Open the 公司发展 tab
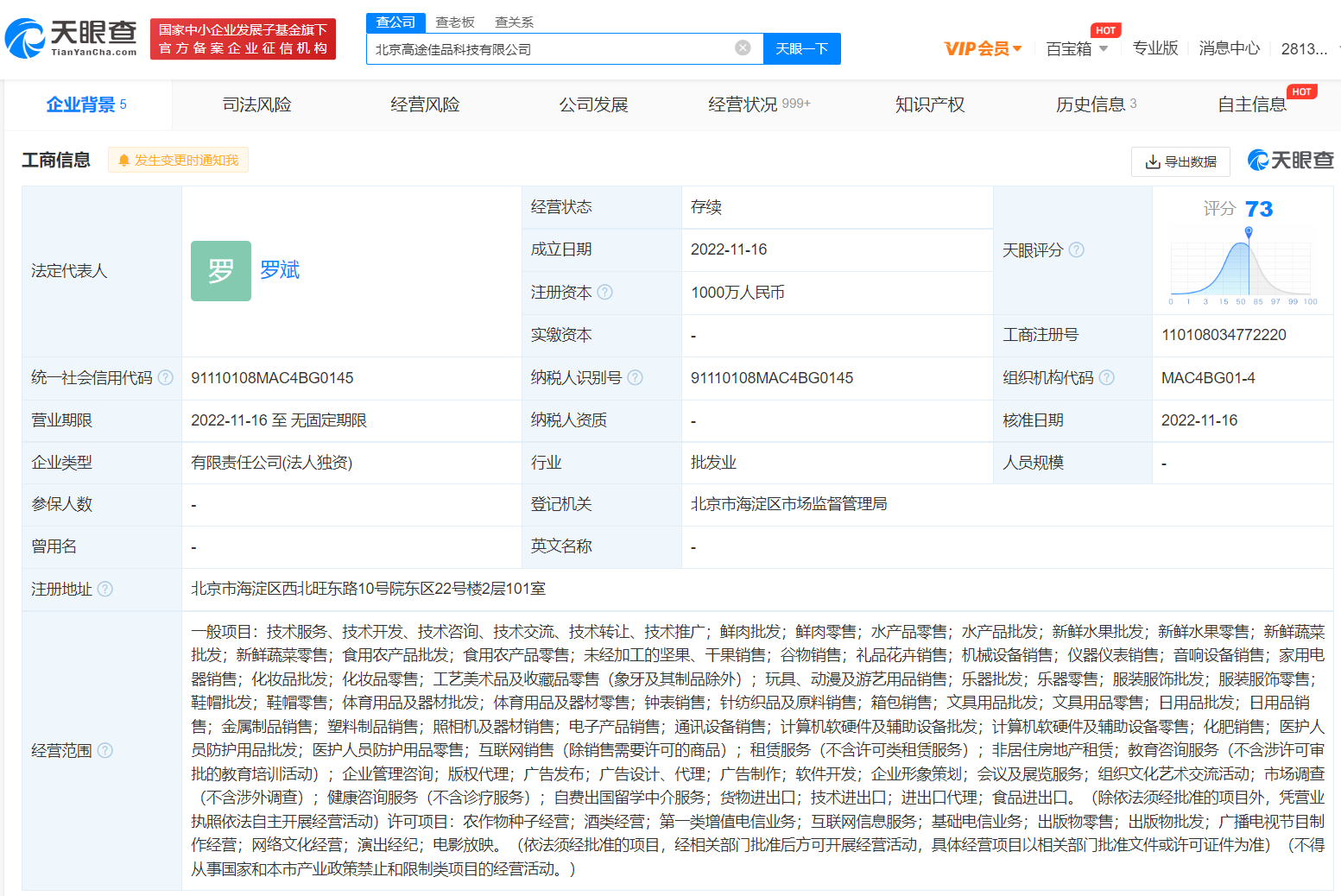Screen dimensions: 1341x896 tap(593, 104)
